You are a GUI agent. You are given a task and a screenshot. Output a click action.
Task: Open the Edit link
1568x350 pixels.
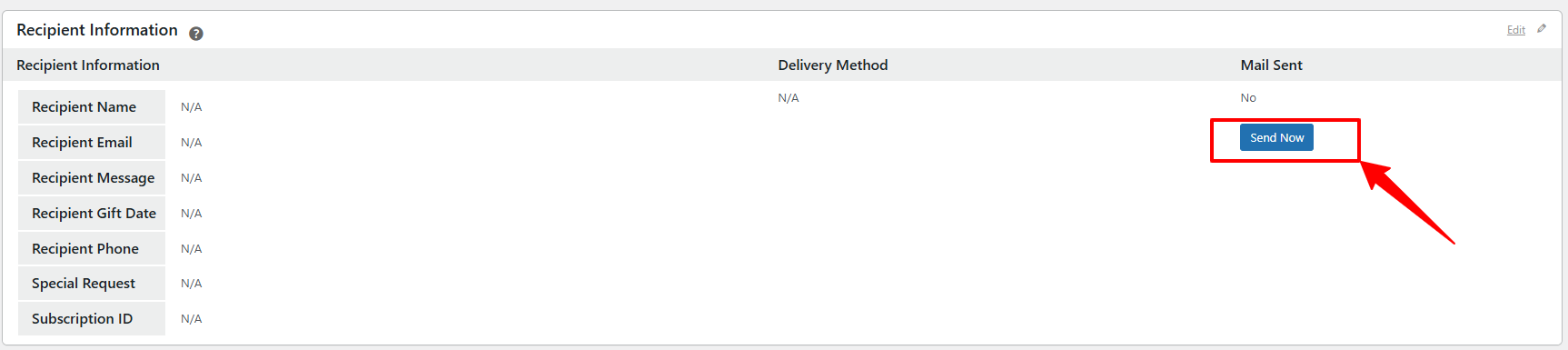click(x=1516, y=30)
